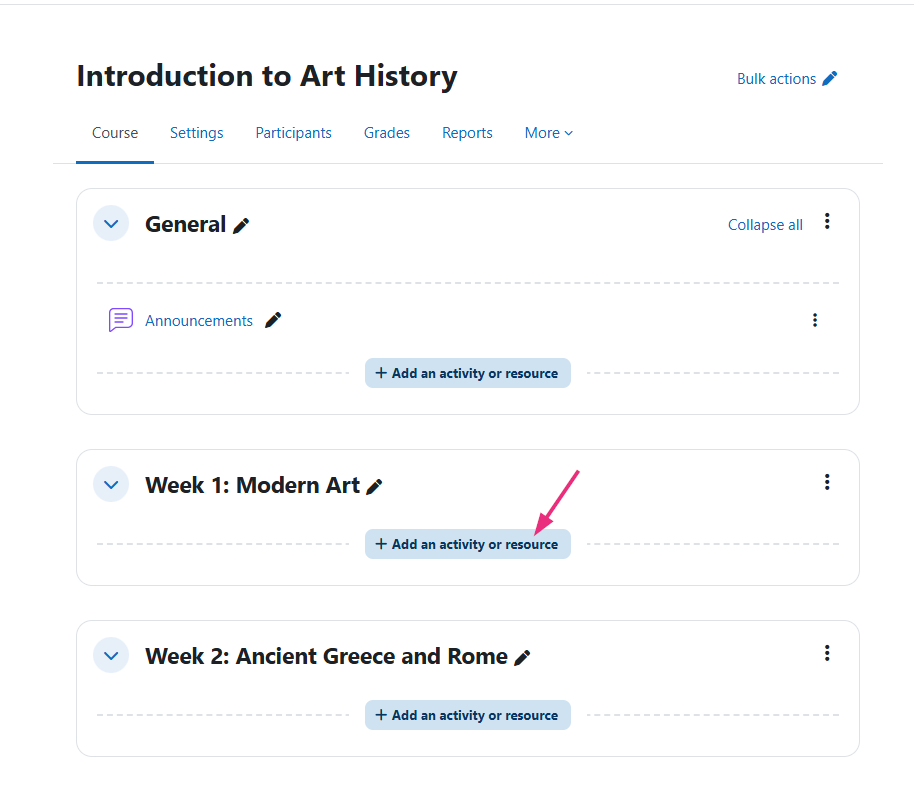Open Week 1 section three-dot menu
This screenshot has width=914, height=785.
pos(827,482)
